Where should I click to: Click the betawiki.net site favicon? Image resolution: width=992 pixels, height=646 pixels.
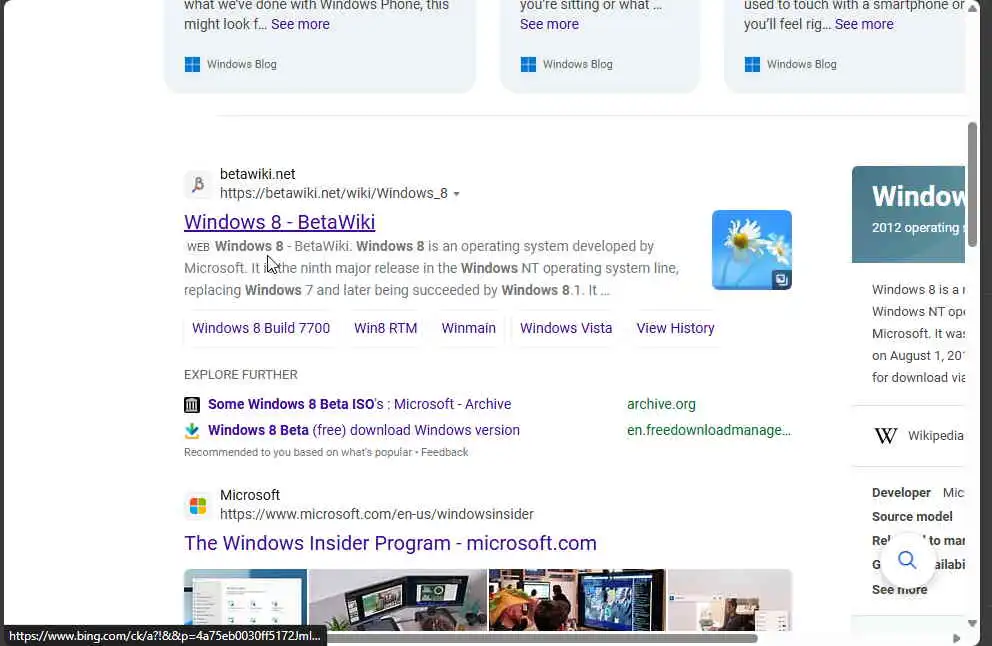[x=198, y=184]
